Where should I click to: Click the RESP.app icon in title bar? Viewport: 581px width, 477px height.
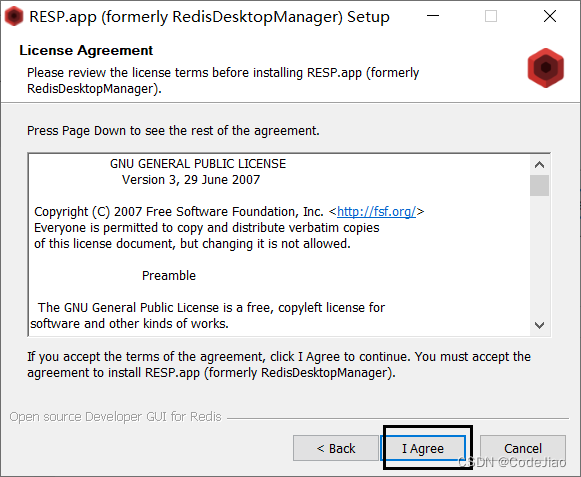point(14,16)
